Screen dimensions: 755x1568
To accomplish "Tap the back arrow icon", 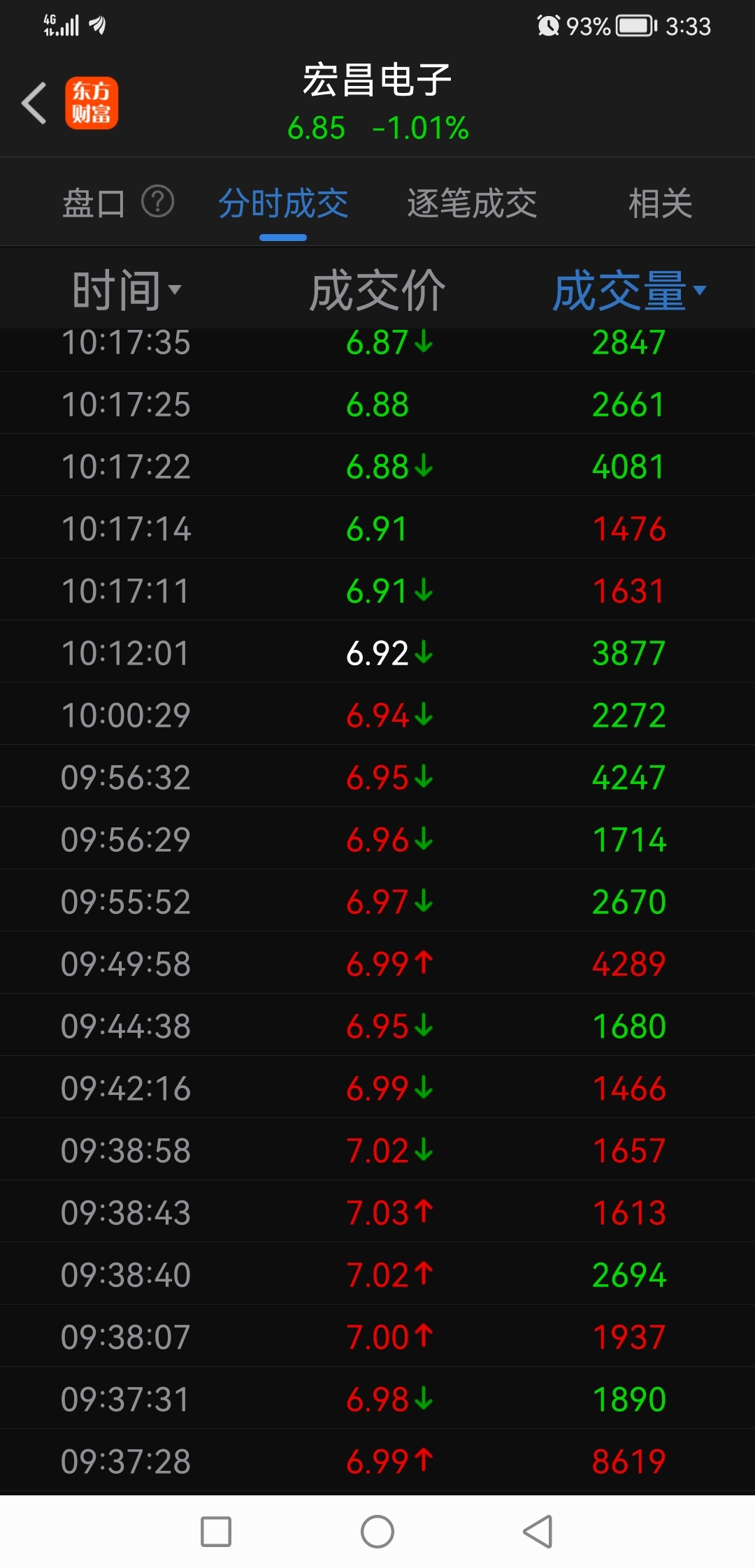I will coord(34,103).
